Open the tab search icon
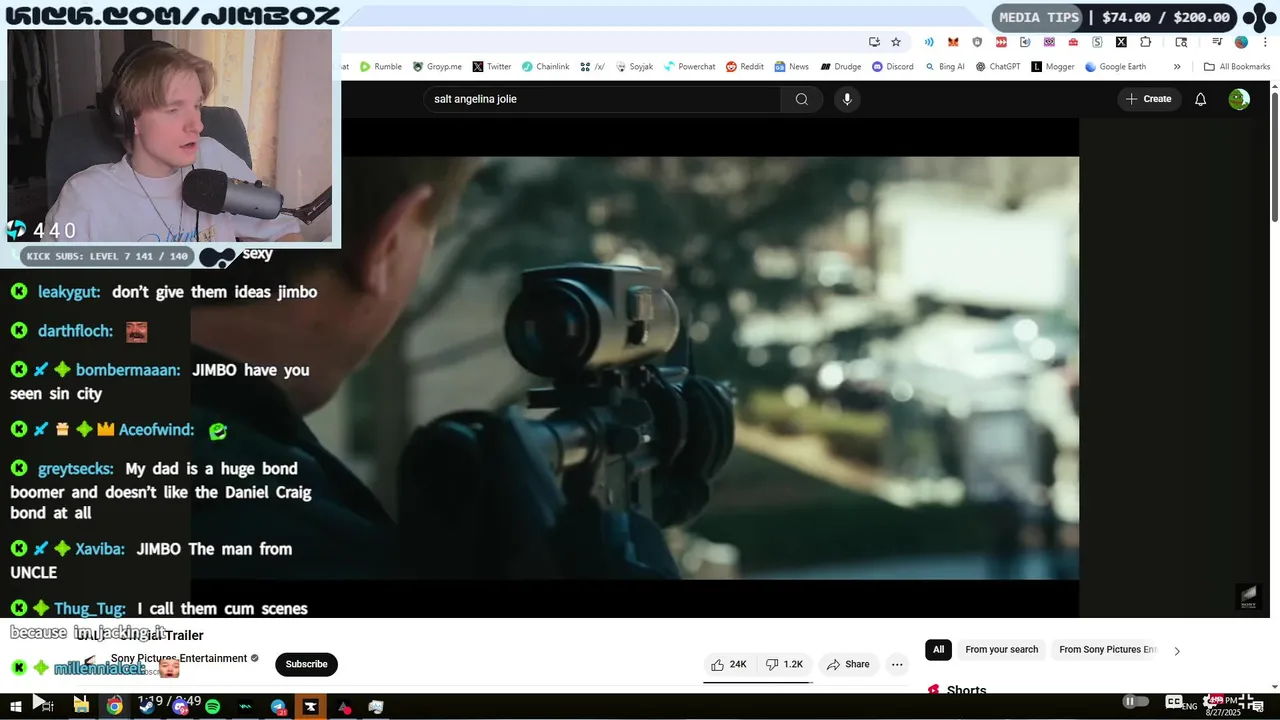This screenshot has width=1280, height=720. (1181, 42)
